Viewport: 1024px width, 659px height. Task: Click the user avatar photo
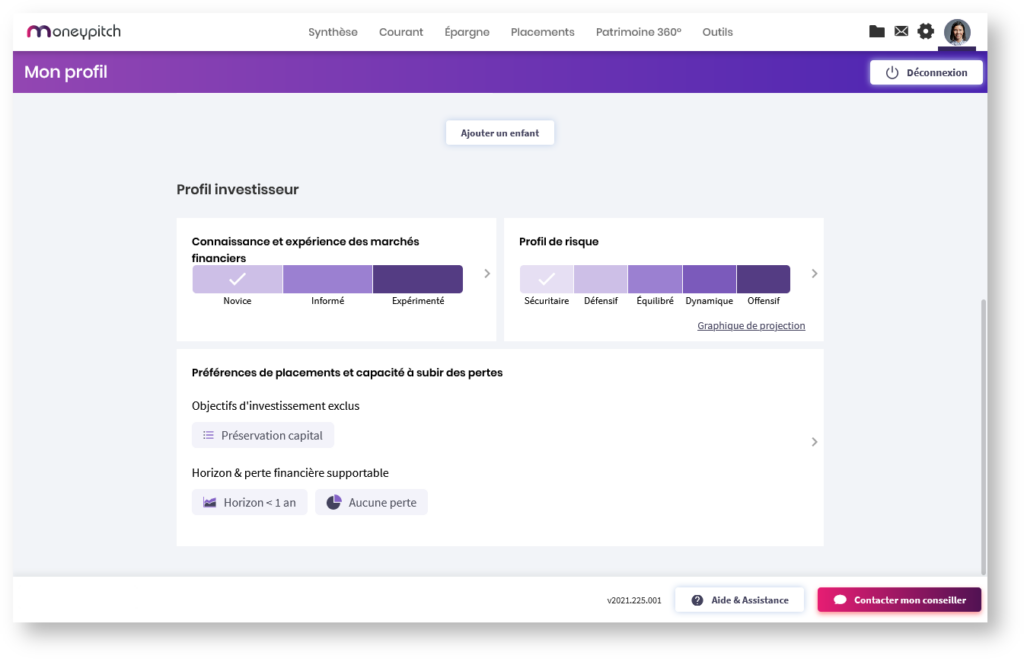click(957, 32)
